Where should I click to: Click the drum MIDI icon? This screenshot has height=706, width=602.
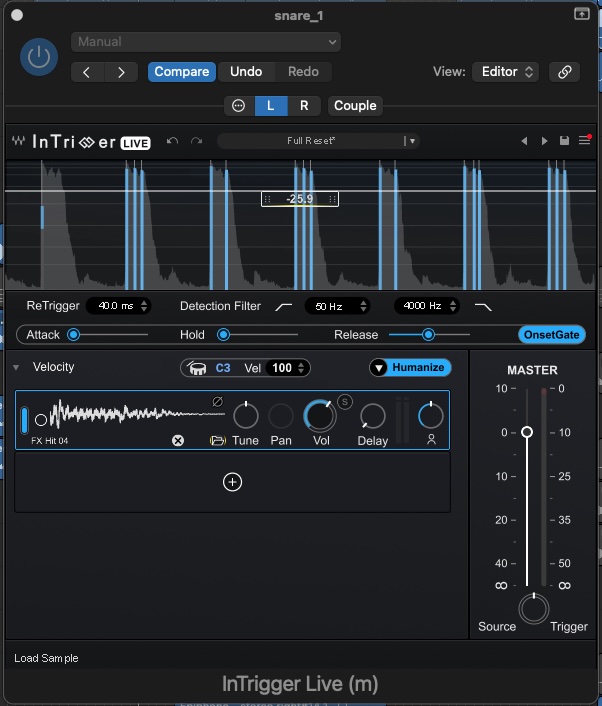coord(197,368)
